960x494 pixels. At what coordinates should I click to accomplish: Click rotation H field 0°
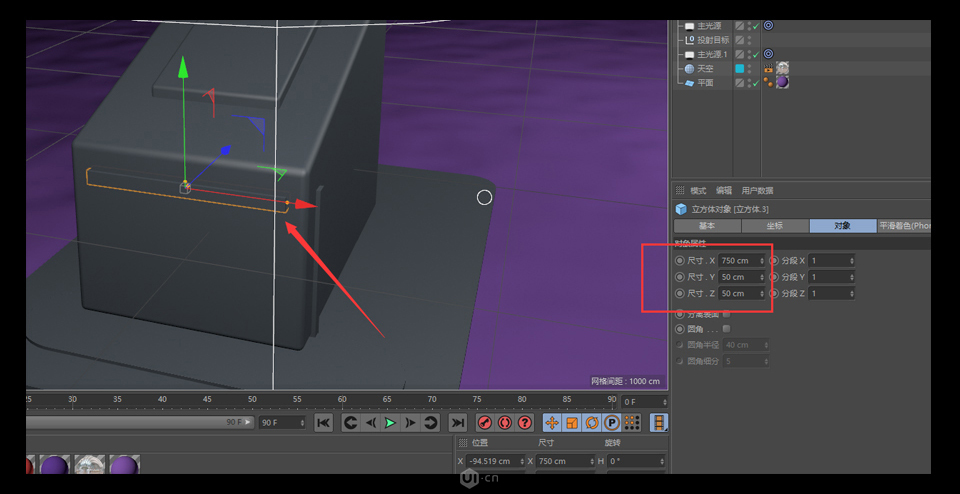tap(637, 461)
